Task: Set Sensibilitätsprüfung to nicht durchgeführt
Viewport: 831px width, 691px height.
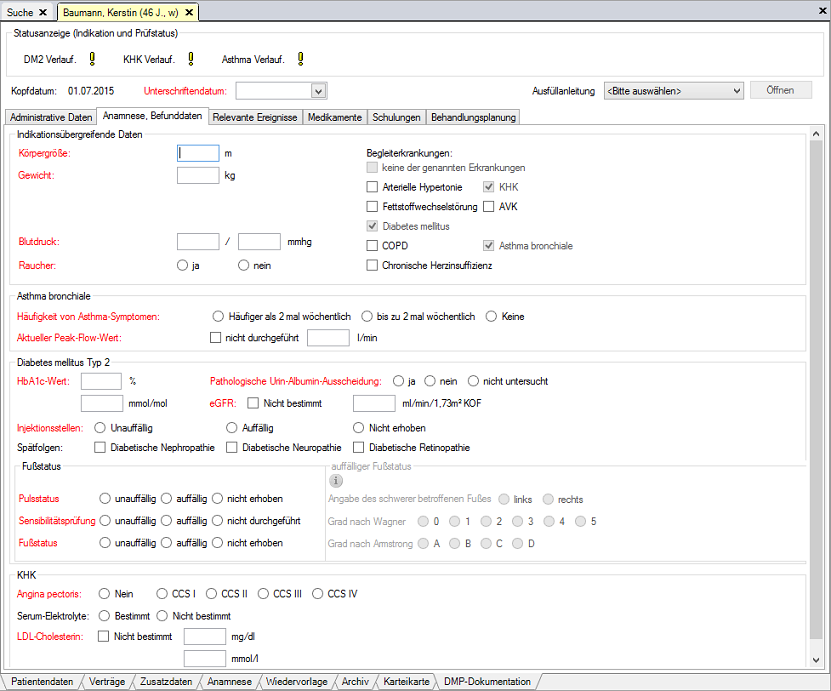Action: pyautogui.click(x=217, y=521)
